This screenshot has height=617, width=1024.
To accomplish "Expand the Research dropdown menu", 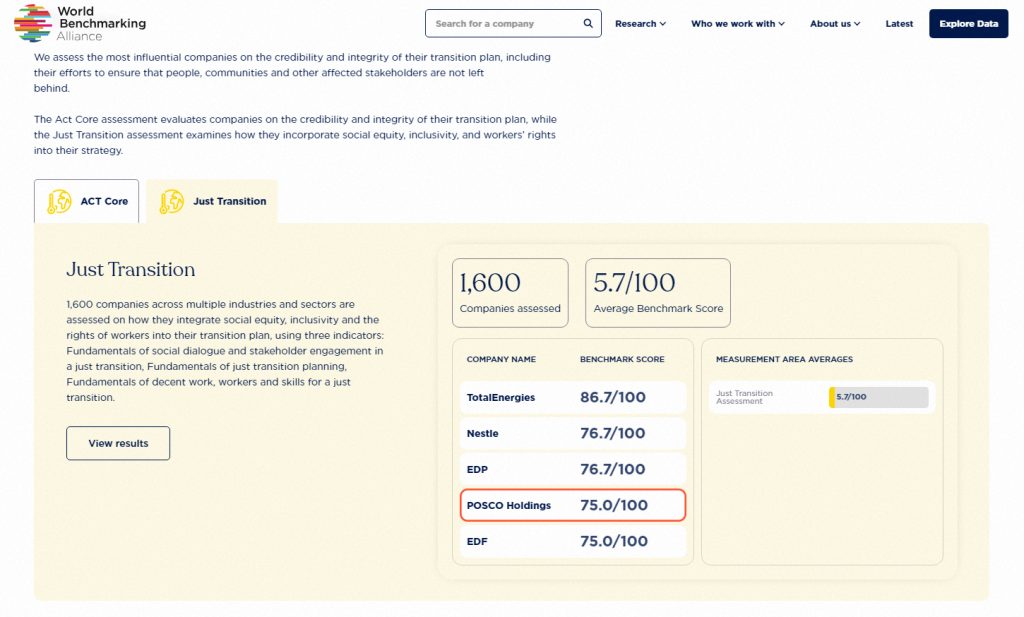I will (640, 24).
